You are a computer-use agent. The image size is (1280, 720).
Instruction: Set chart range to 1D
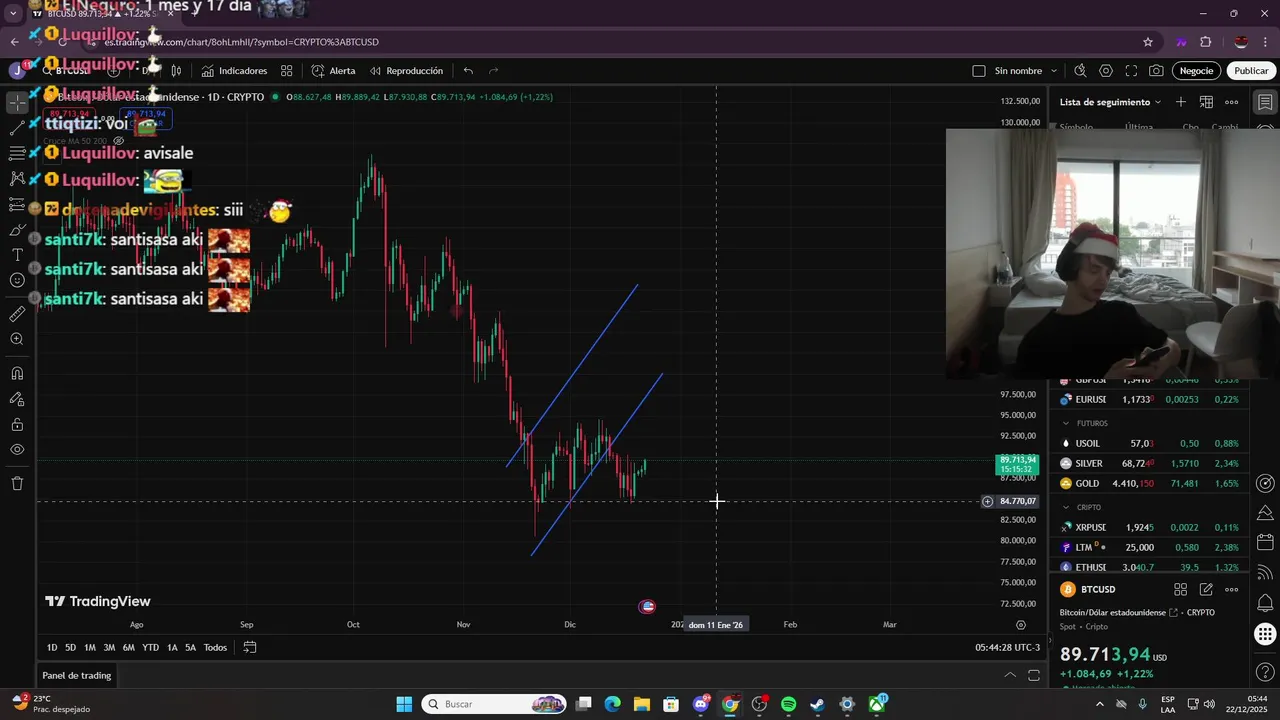(x=52, y=648)
